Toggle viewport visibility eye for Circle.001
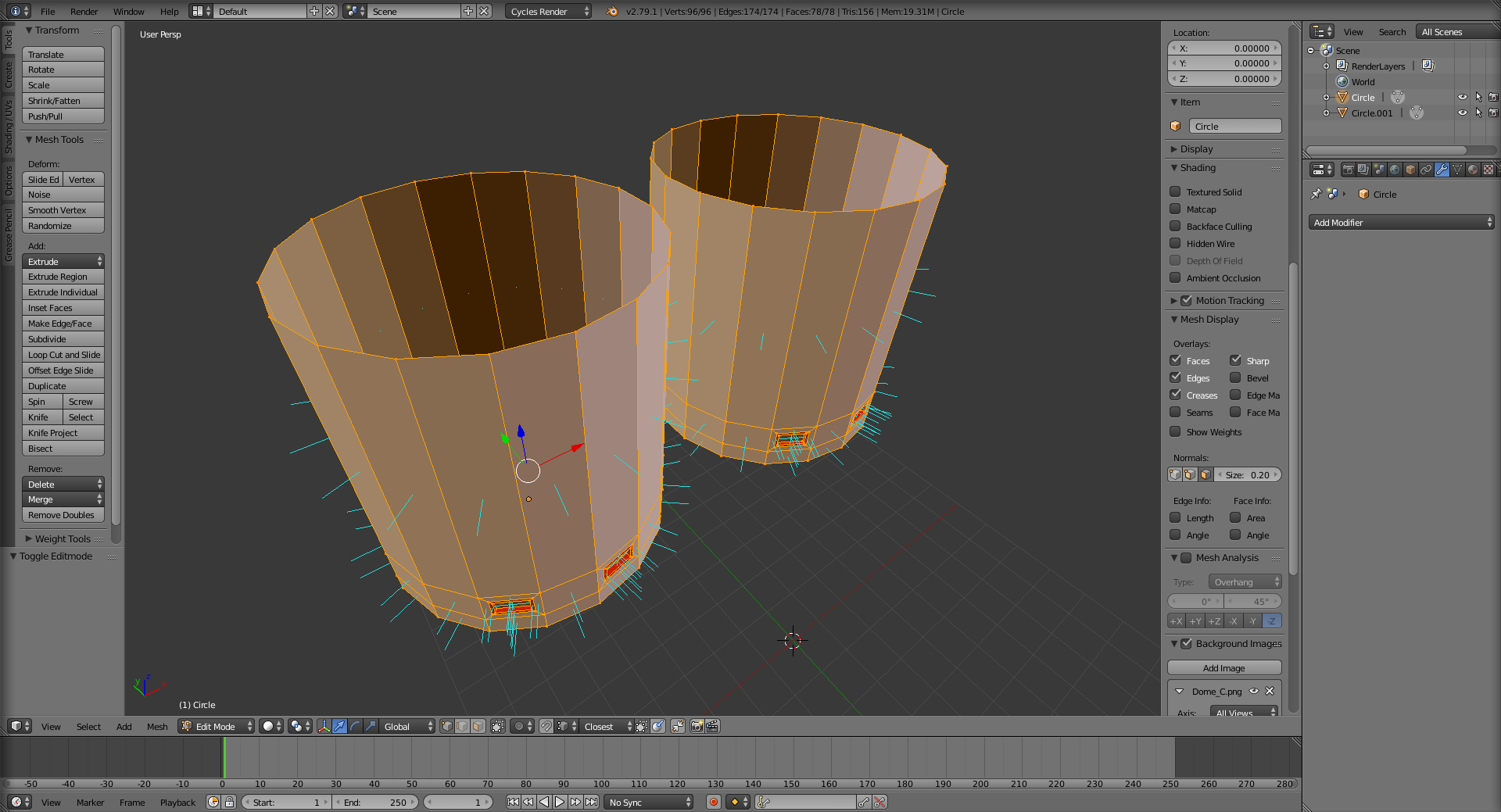 pyautogui.click(x=1462, y=113)
